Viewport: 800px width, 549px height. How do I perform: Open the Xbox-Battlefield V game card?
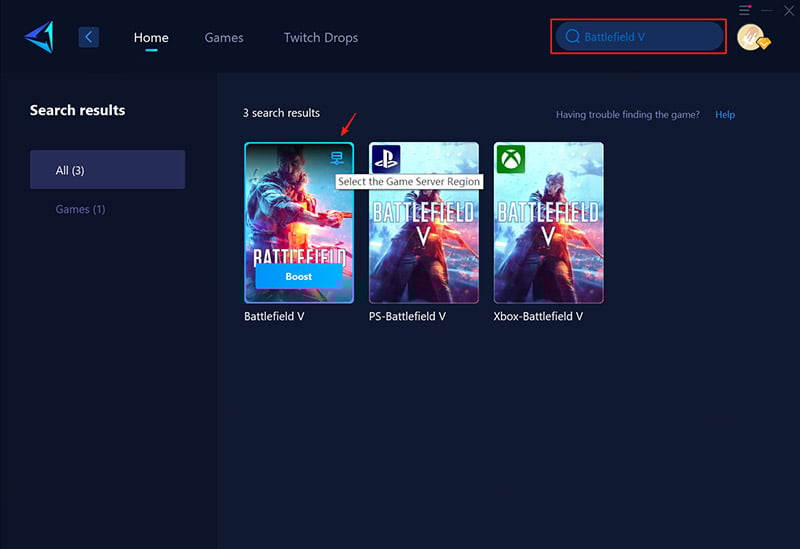548,223
